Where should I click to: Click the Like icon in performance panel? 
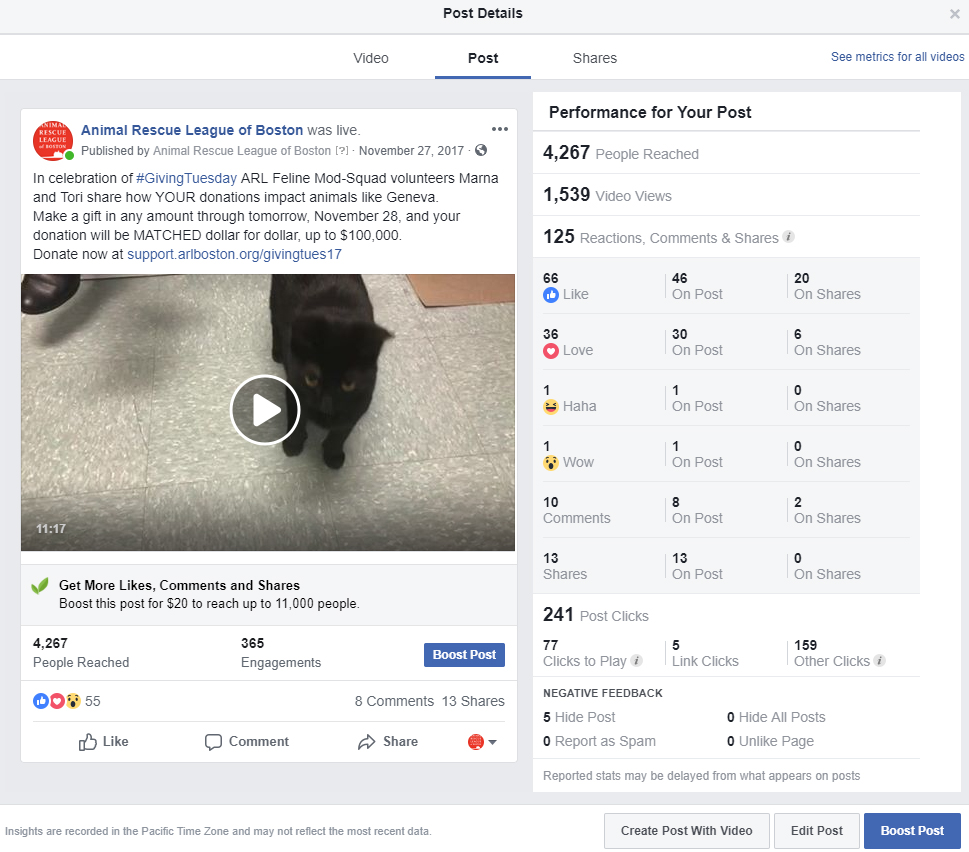[x=551, y=295]
